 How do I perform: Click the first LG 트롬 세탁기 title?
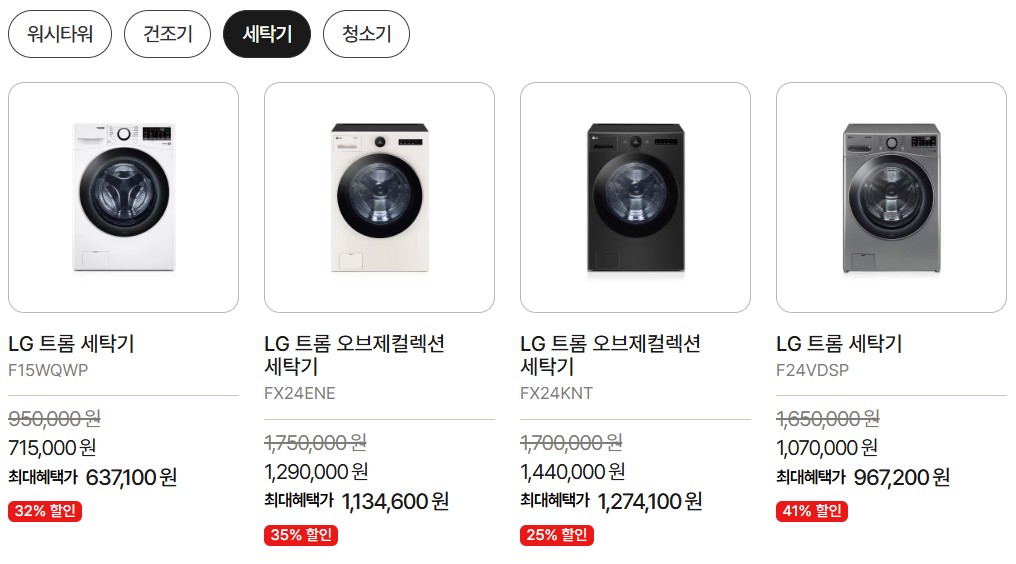pos(71,344)
